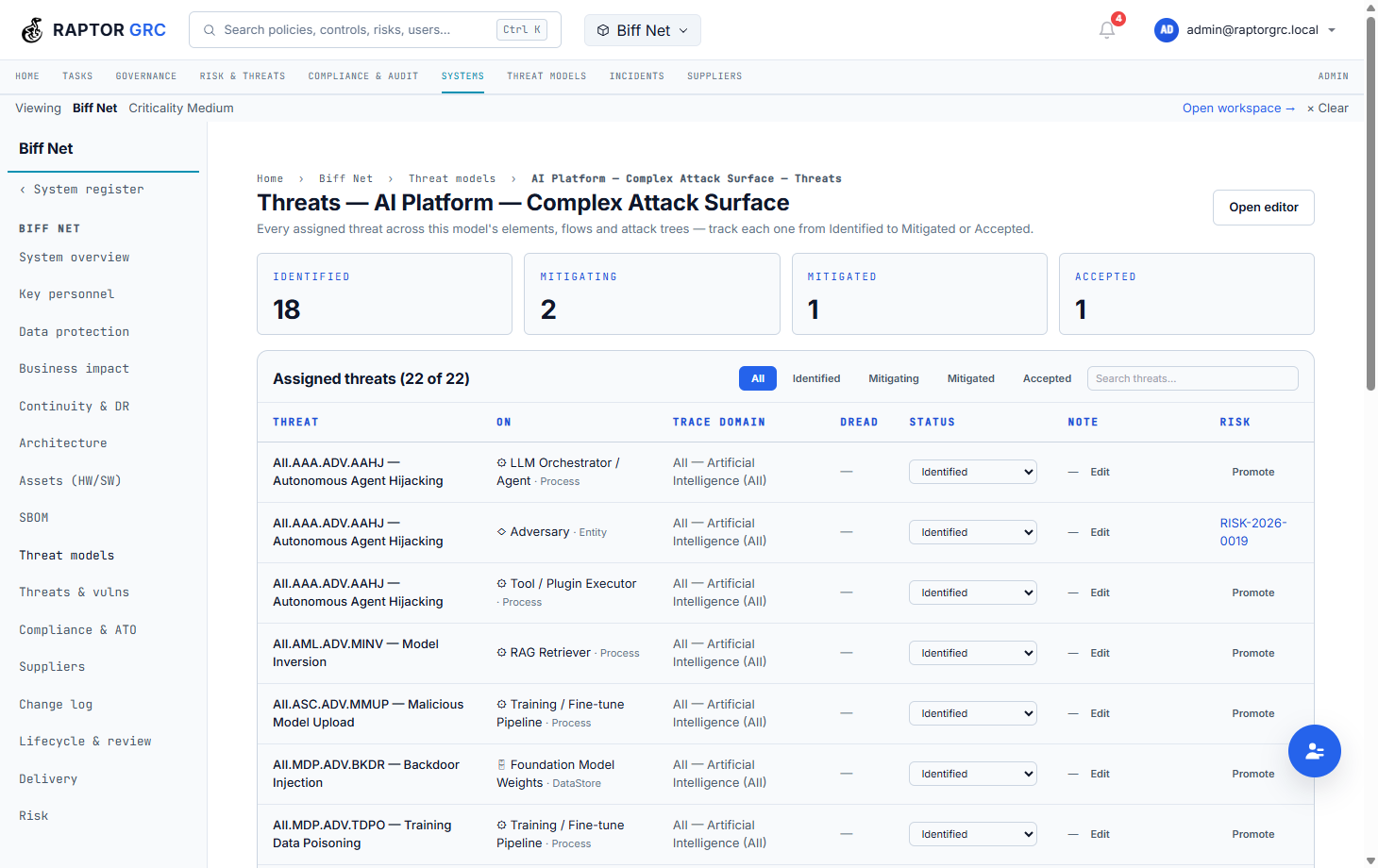Click the process icon next to RAG Retriever
The image size is (1378, 868).
[x=502, y=652]
